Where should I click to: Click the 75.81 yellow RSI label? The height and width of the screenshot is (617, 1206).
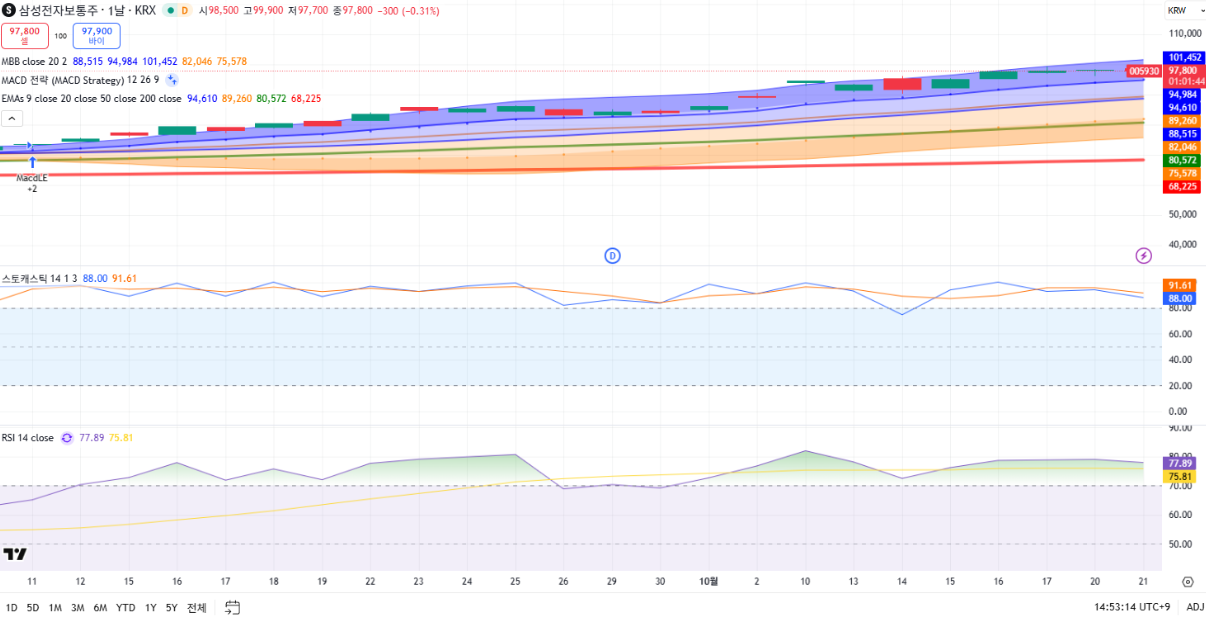[x=1181, y=477]
